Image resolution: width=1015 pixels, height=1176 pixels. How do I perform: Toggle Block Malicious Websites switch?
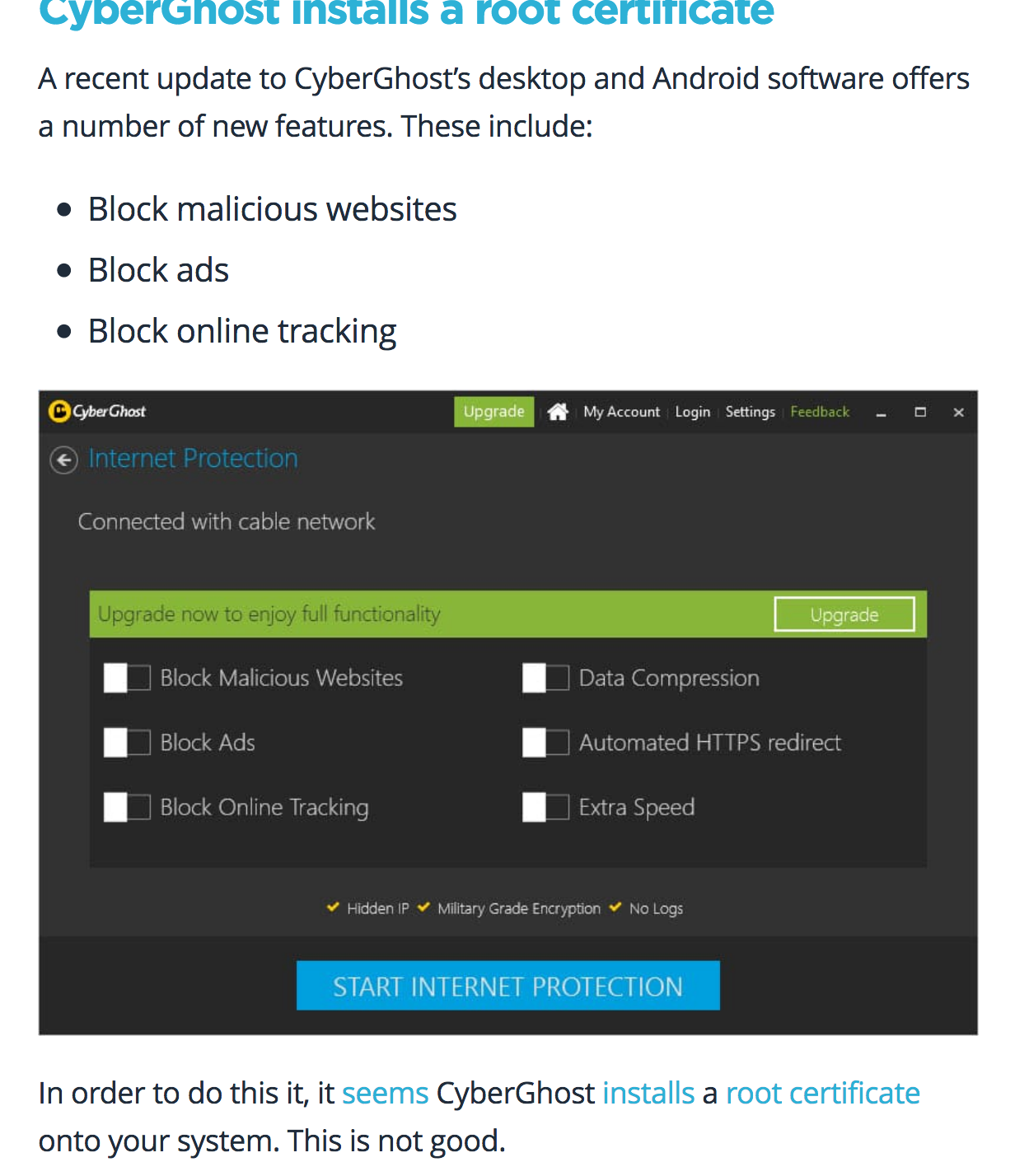(x=127, y=678)
